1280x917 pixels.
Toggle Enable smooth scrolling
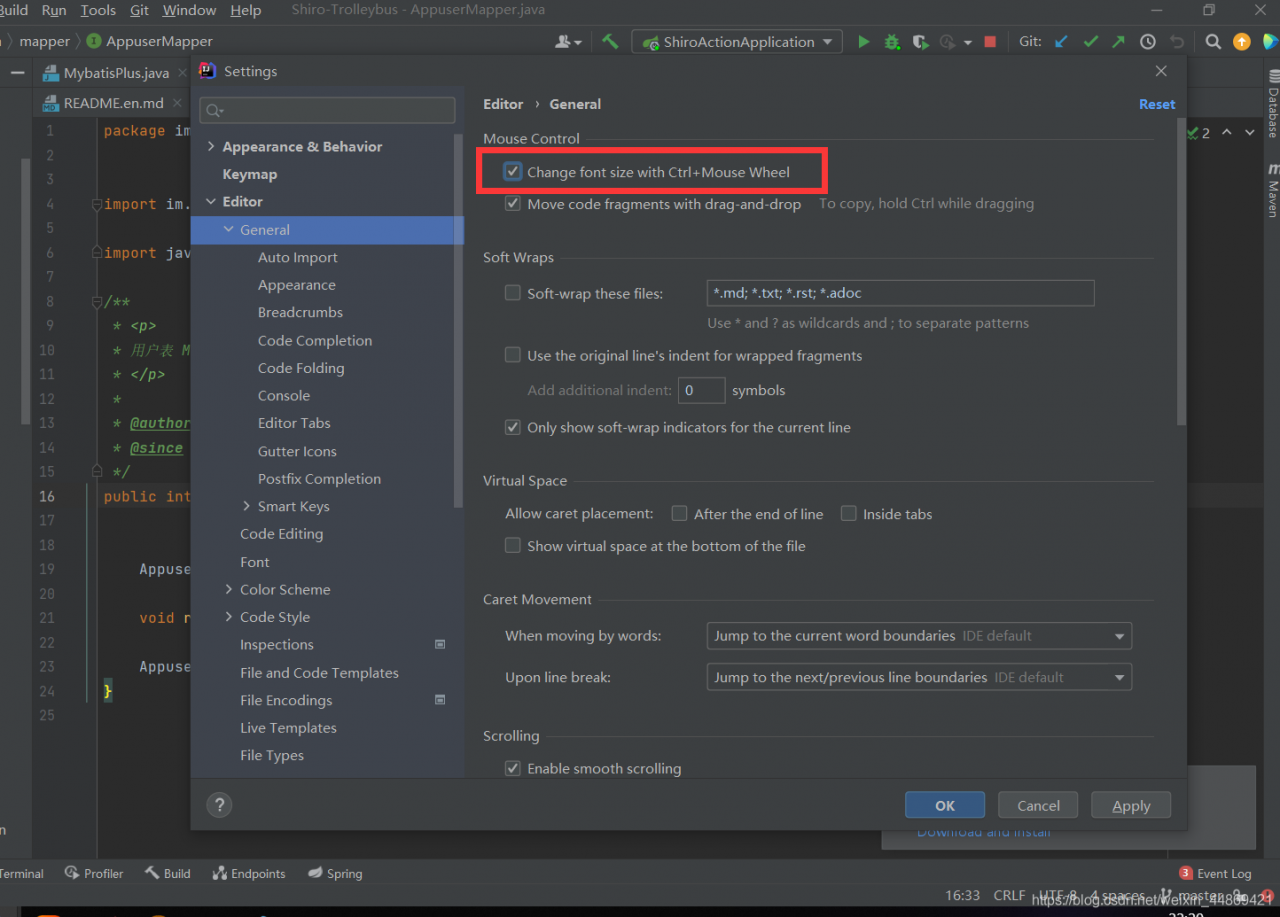pos(513,768)
